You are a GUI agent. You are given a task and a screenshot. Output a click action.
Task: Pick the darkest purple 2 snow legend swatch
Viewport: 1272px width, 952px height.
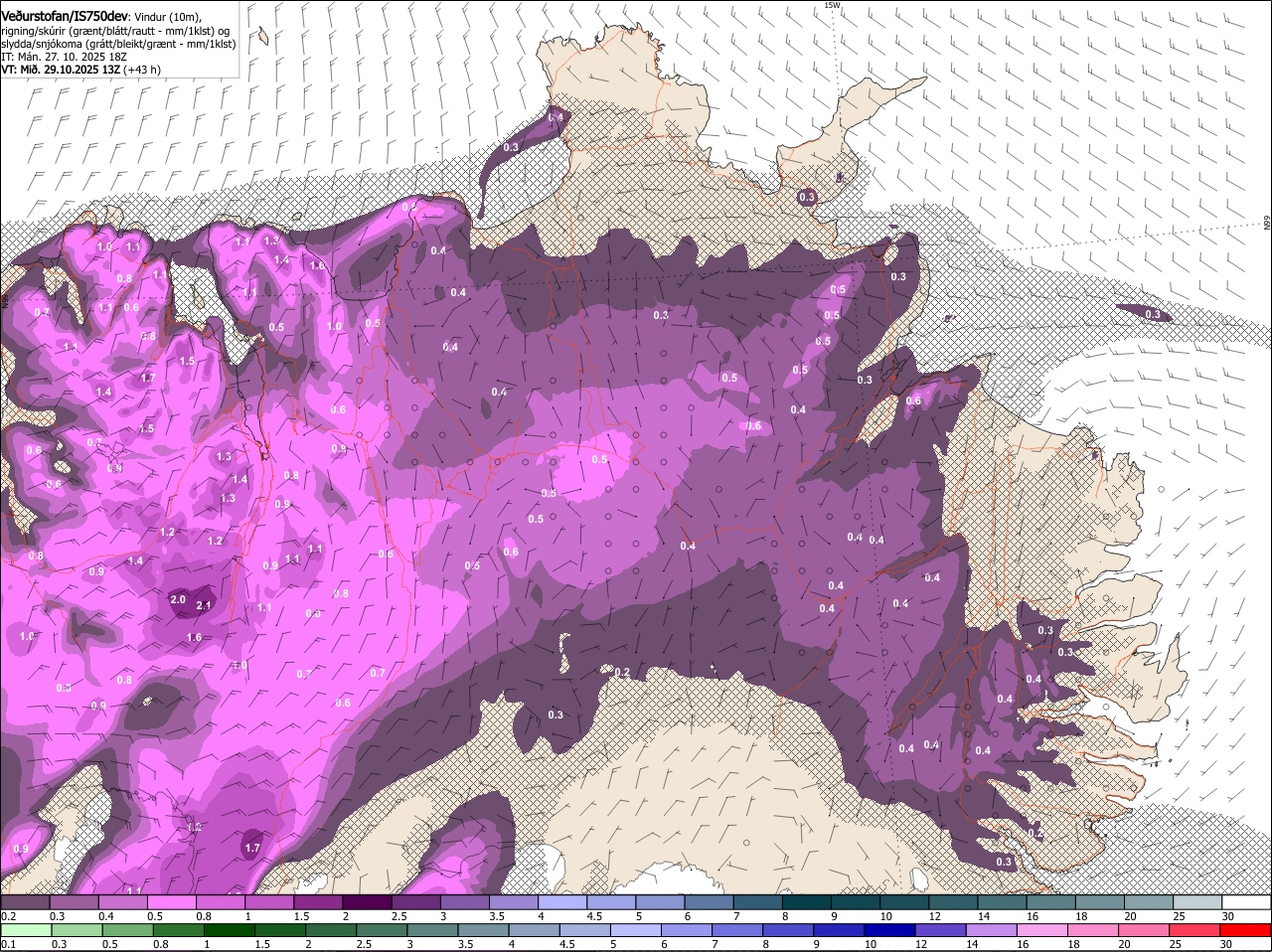click(367, 902)
